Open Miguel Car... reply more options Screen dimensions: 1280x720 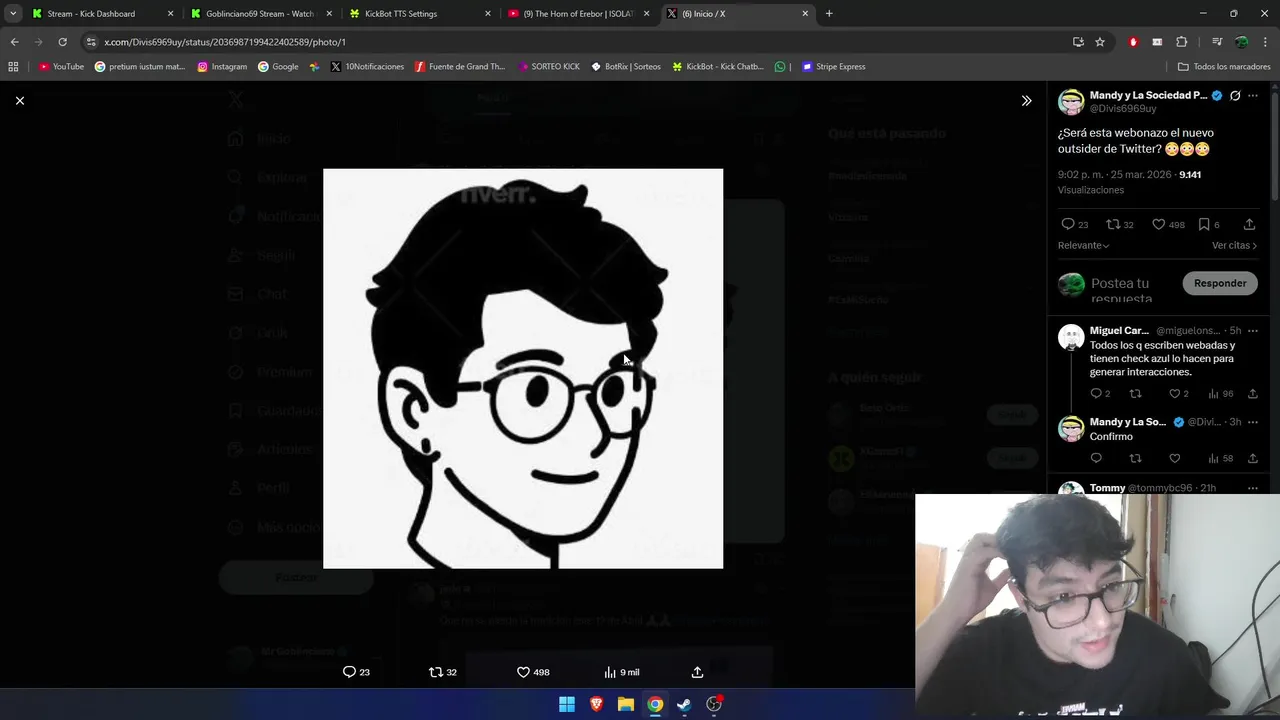click(x=1253, y=331)
